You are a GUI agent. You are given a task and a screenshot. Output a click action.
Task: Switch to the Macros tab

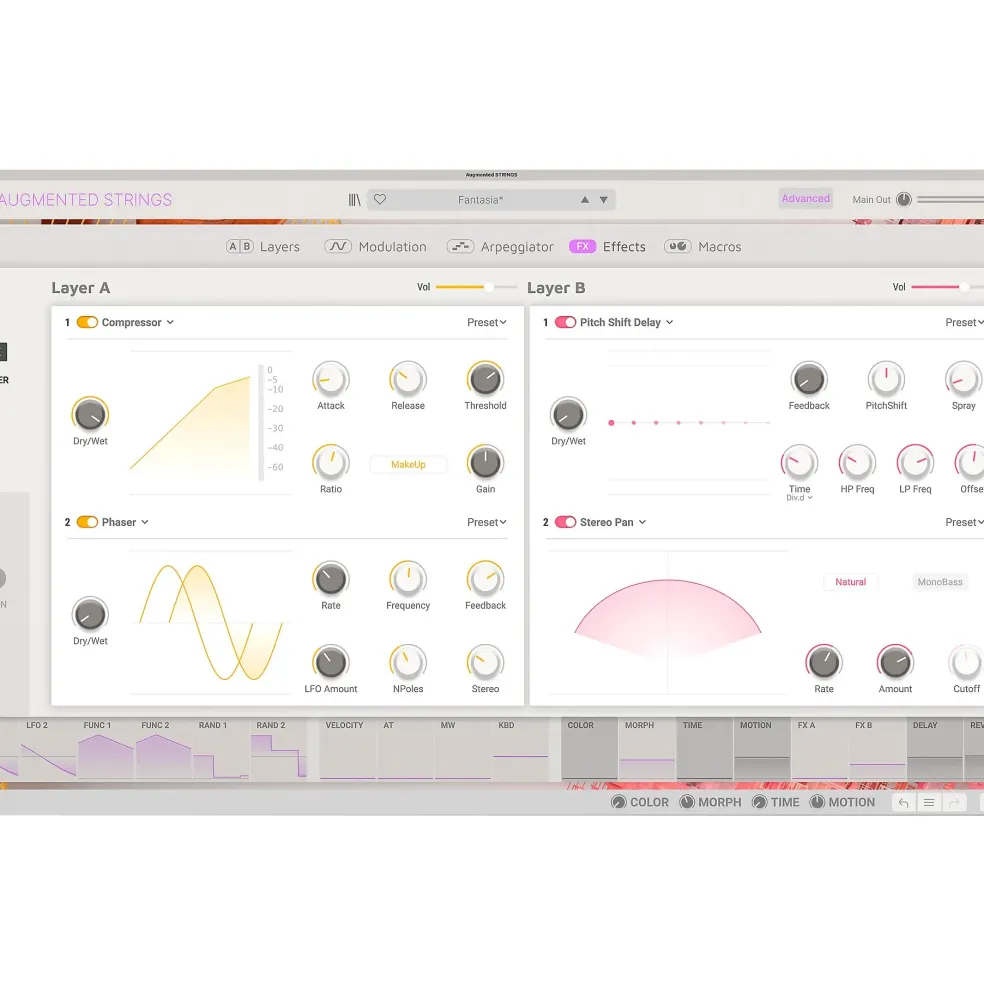(703, 246)
